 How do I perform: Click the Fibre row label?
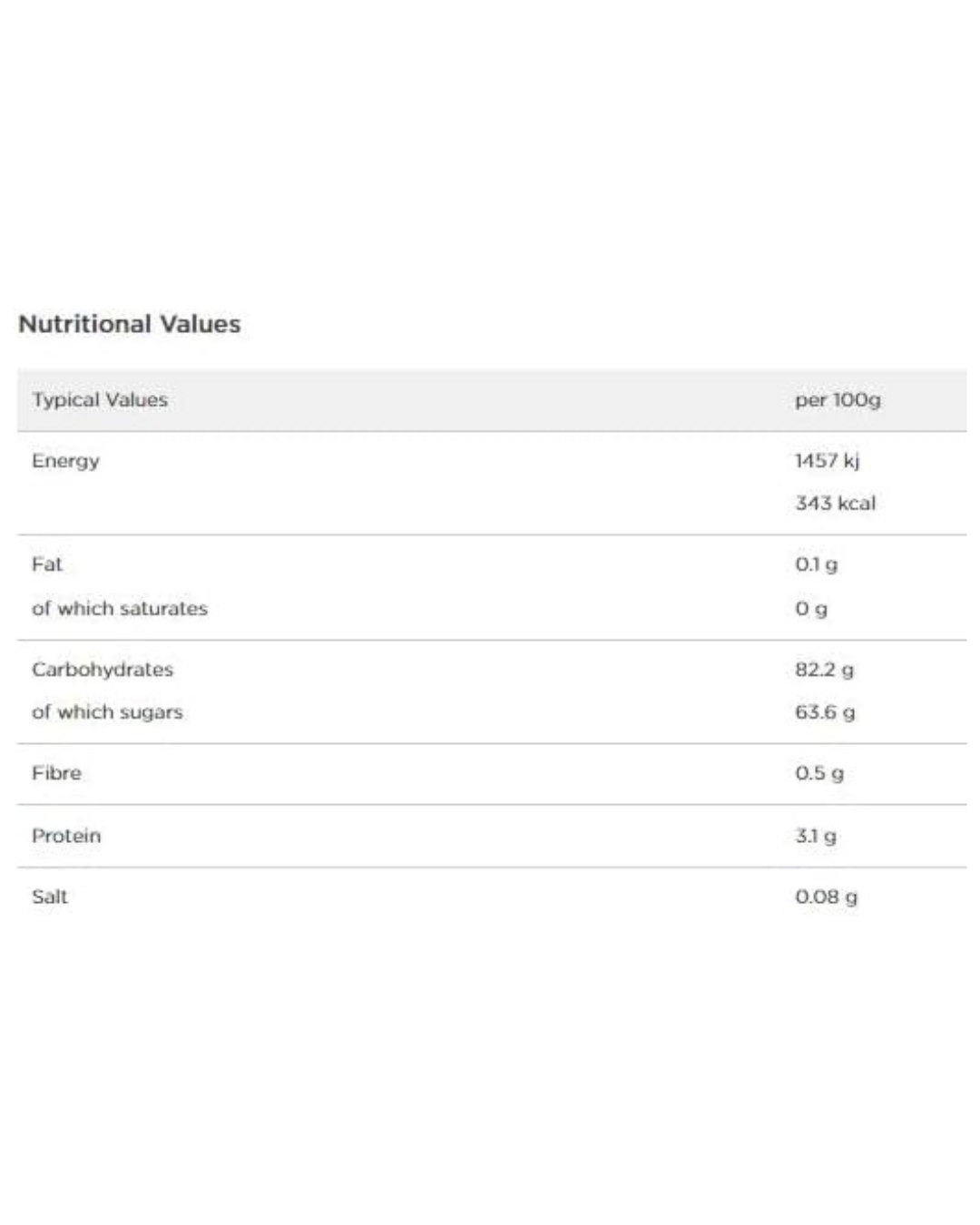click(x=56, y=773)
